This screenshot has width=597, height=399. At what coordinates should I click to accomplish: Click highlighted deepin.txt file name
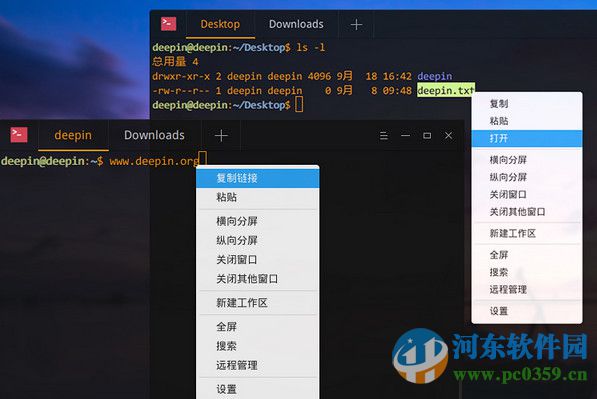tap(446, 91)
